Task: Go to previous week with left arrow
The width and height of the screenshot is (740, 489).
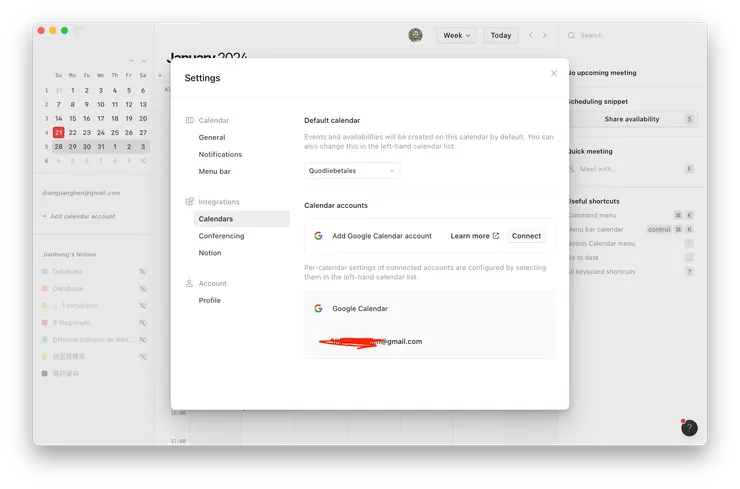Action: [x=530, y=35]
